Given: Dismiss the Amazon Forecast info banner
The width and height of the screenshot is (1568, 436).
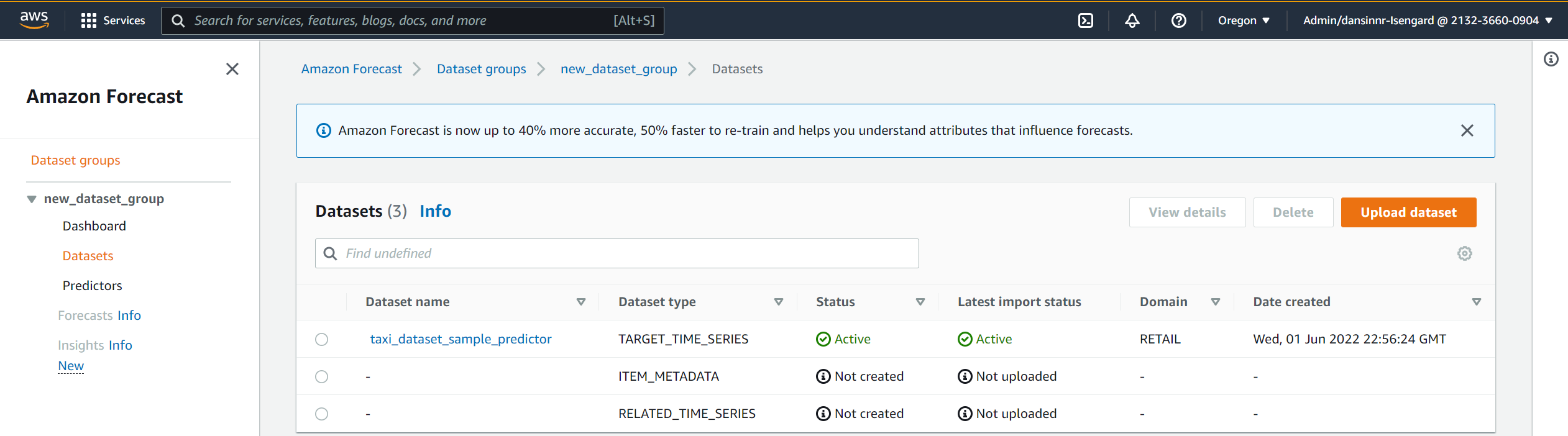Looking at the screenshot, I should click(1467, 130).
